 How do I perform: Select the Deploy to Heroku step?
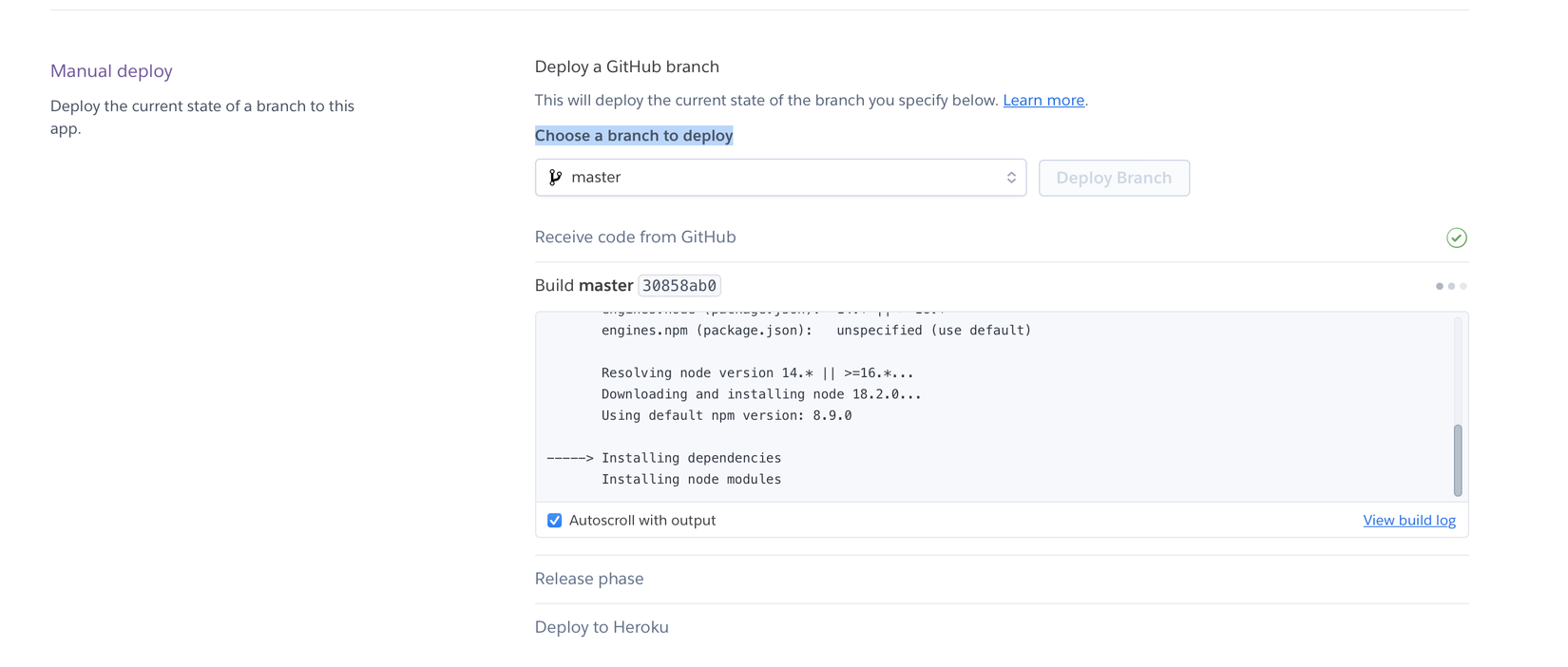(602, 627)
